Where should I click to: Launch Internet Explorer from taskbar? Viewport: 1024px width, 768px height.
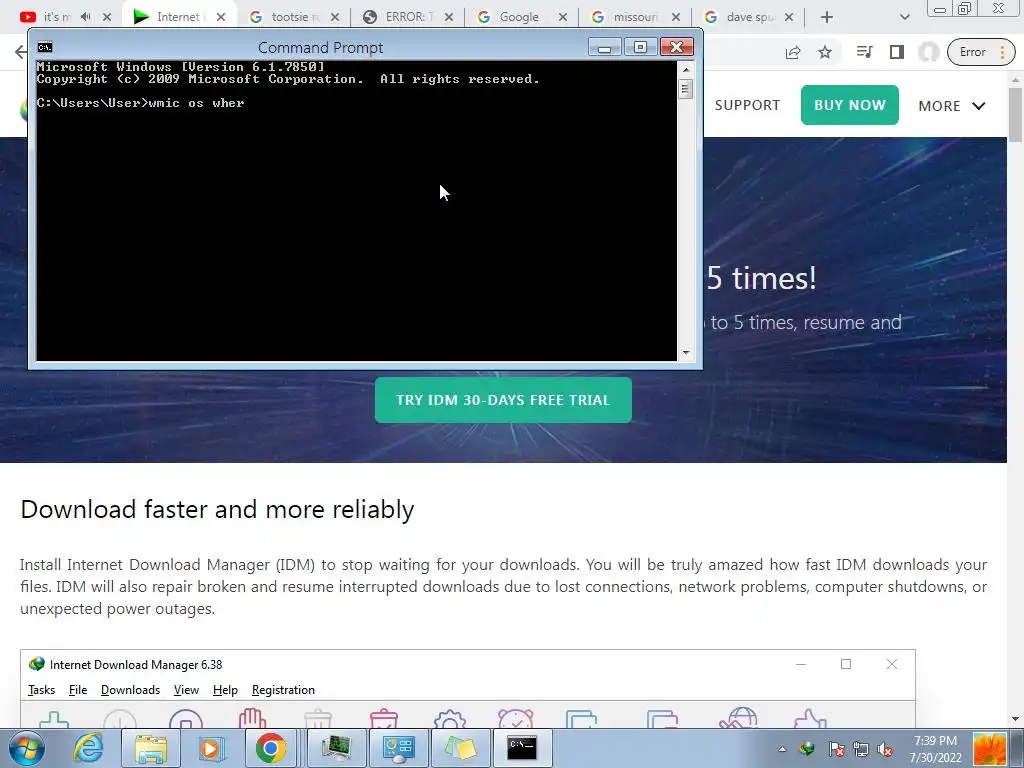pyautogui.click(x=88, y=748)
